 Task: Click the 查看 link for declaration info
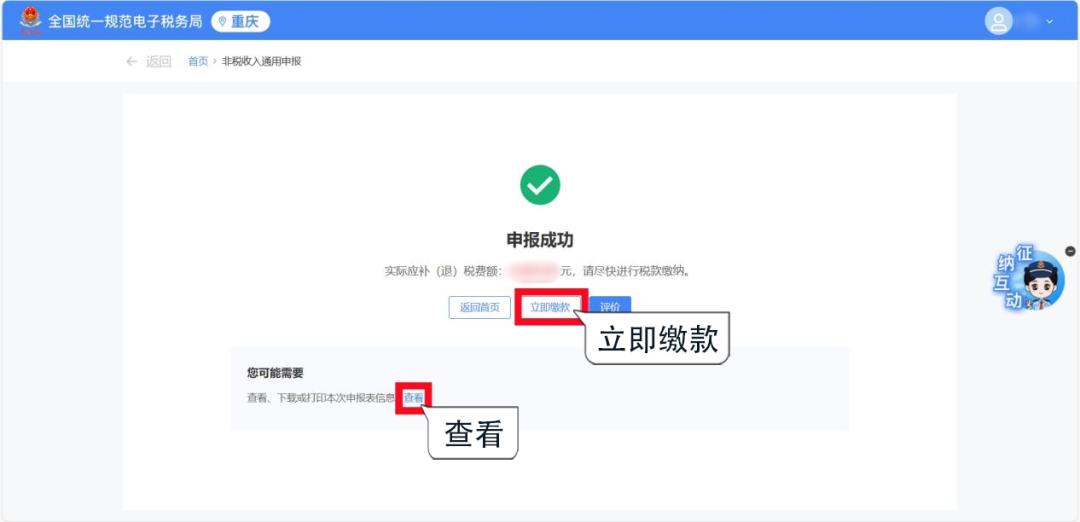pos(413,398)
